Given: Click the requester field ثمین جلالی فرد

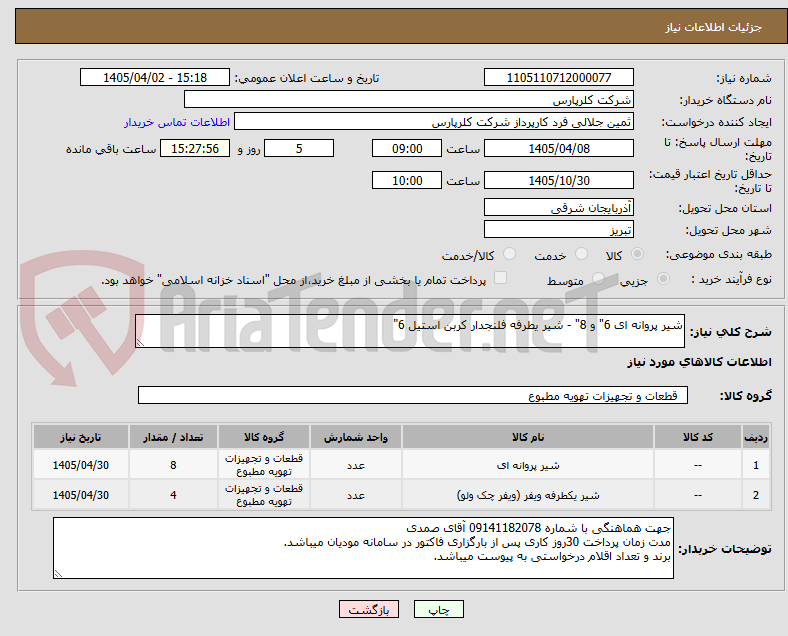Looking at the screenshot, I should point(434,122).
